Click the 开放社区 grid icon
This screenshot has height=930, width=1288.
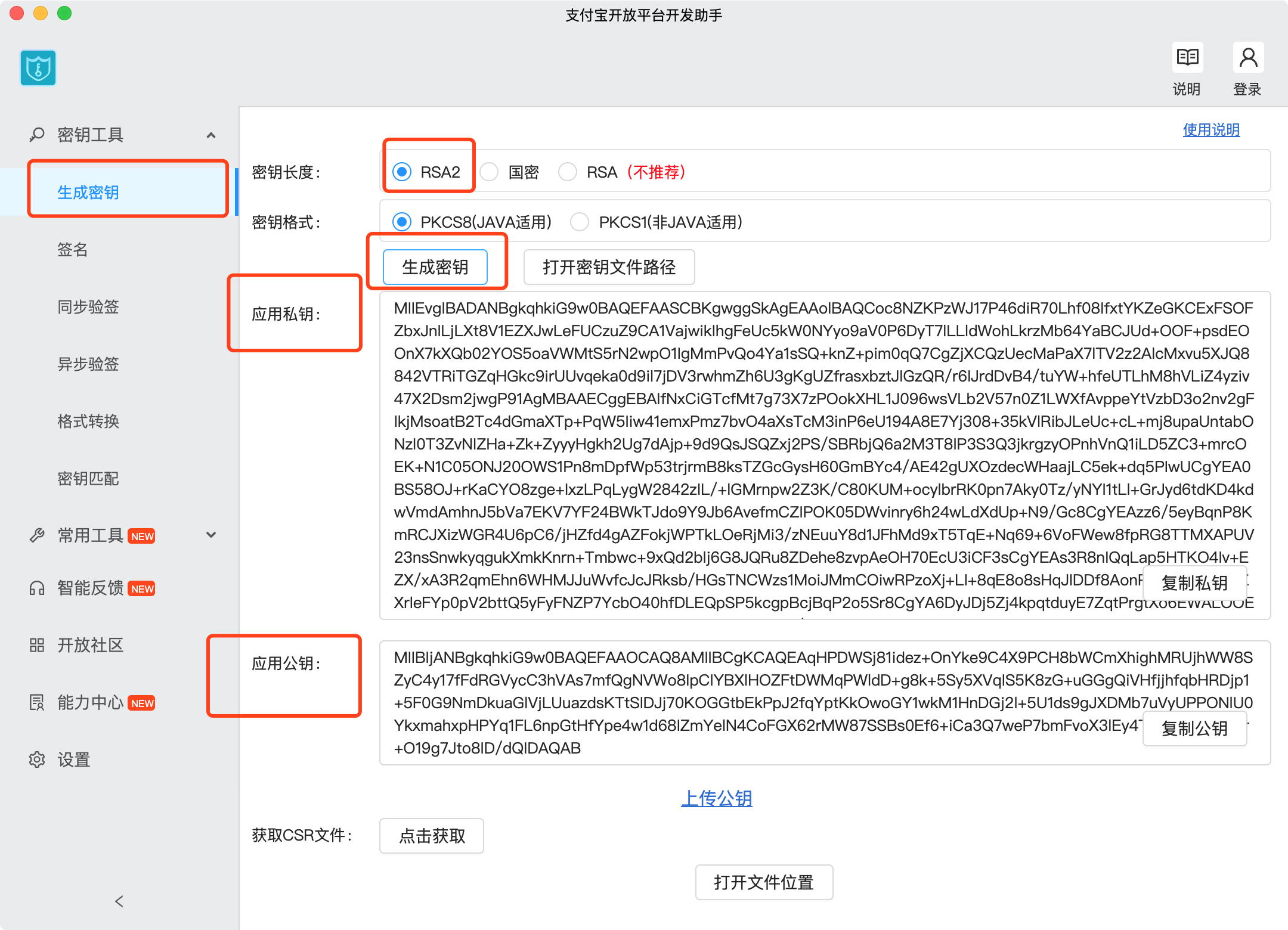pyautogui.click(x=37, y=645)
